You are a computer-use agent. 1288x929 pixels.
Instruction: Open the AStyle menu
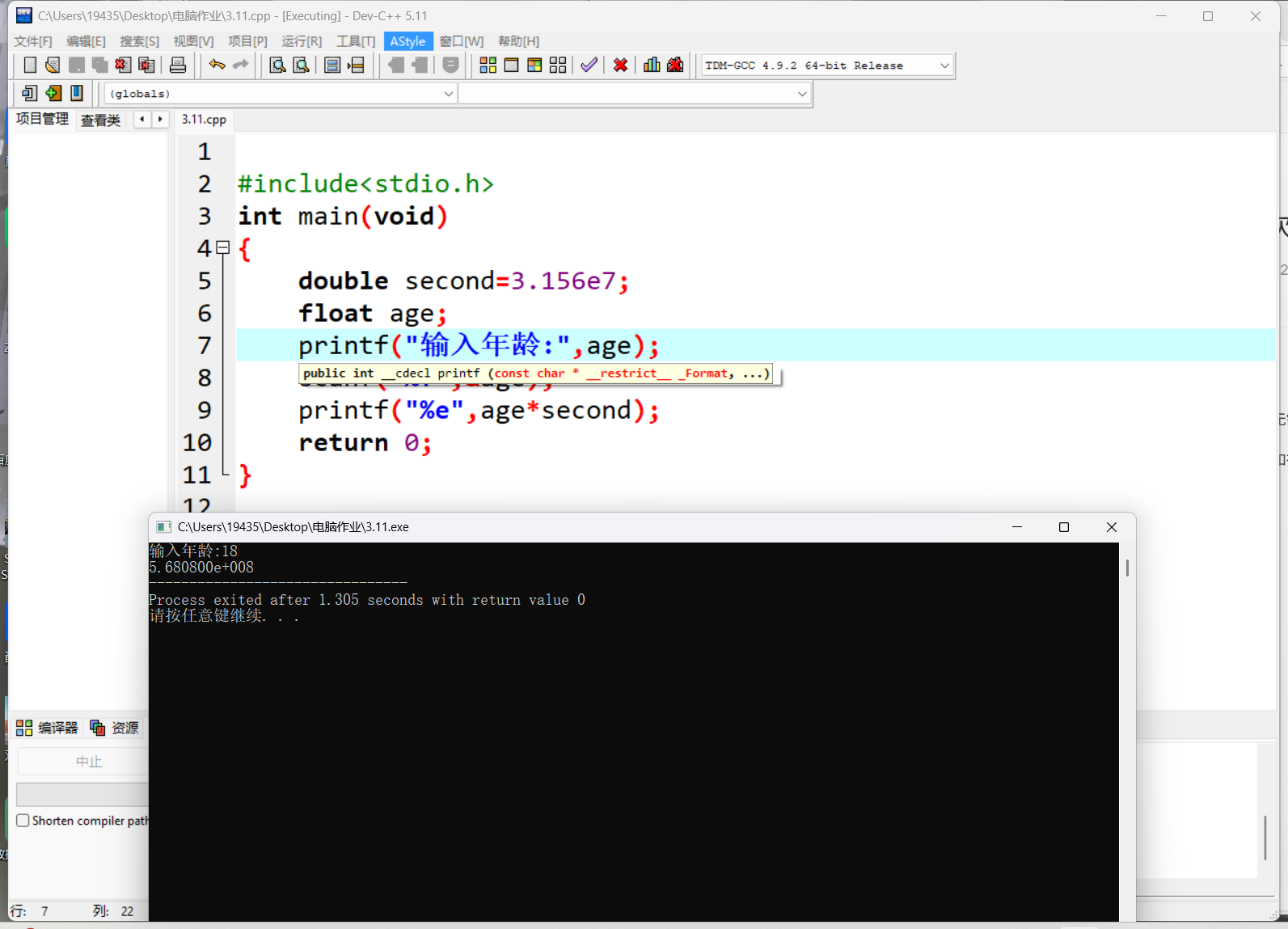click(x=408, y=41)
